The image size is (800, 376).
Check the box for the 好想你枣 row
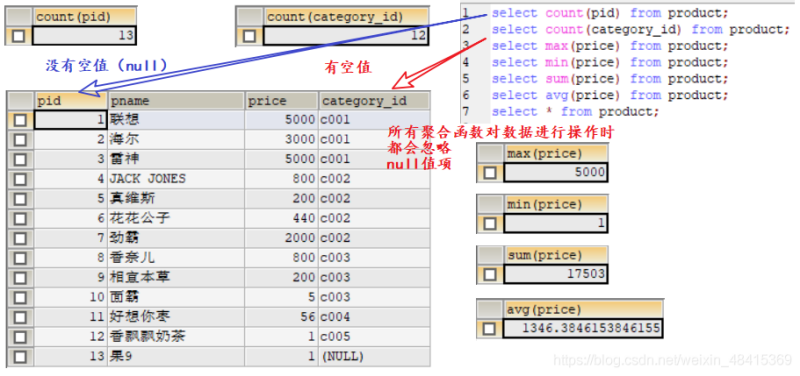pos(20,317)
